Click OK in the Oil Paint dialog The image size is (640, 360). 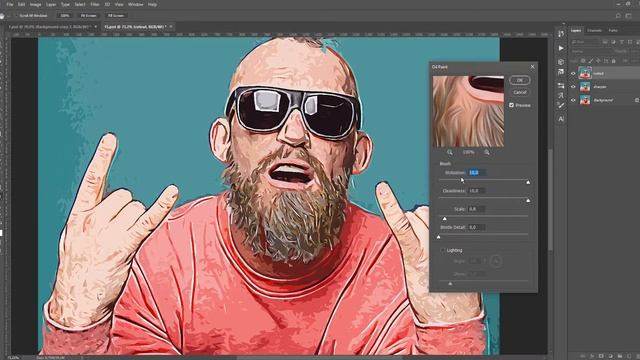[520, 80]
